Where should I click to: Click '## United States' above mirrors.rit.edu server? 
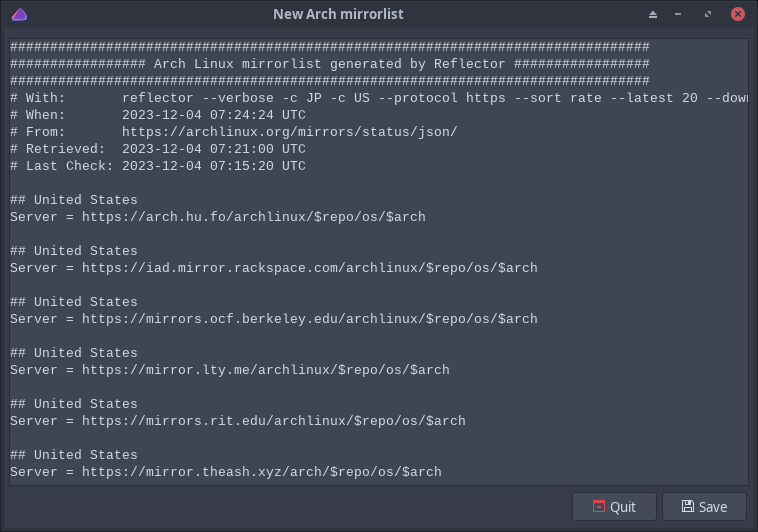pos(74,404)
